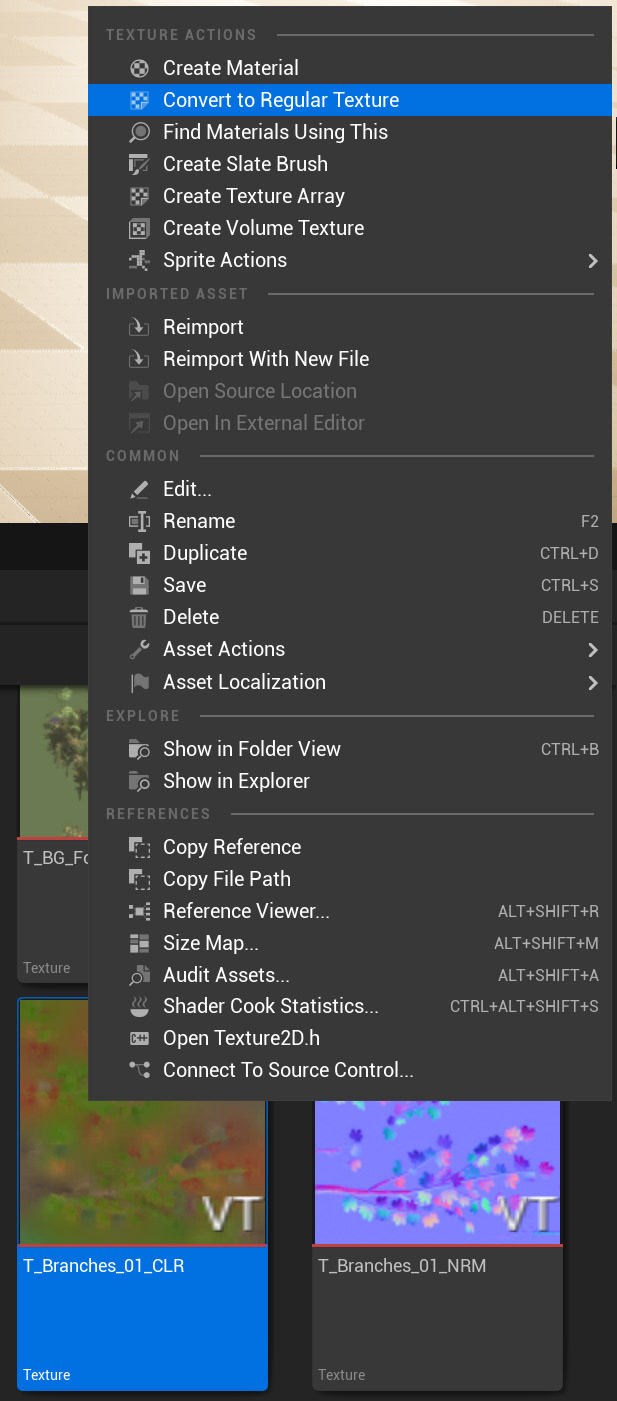Expand the Asset Actions submenu arrow
The height and width of the screenshot is (1401, 617).
[593, 649]
